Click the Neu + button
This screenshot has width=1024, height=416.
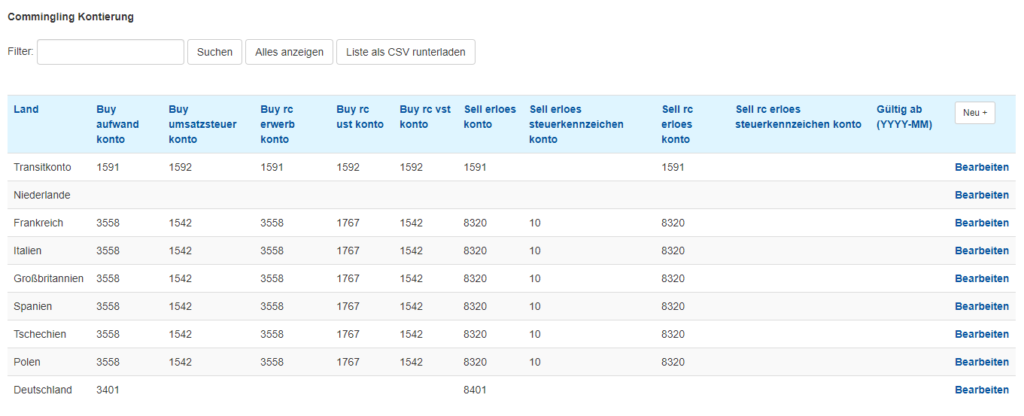pos(975,112)
